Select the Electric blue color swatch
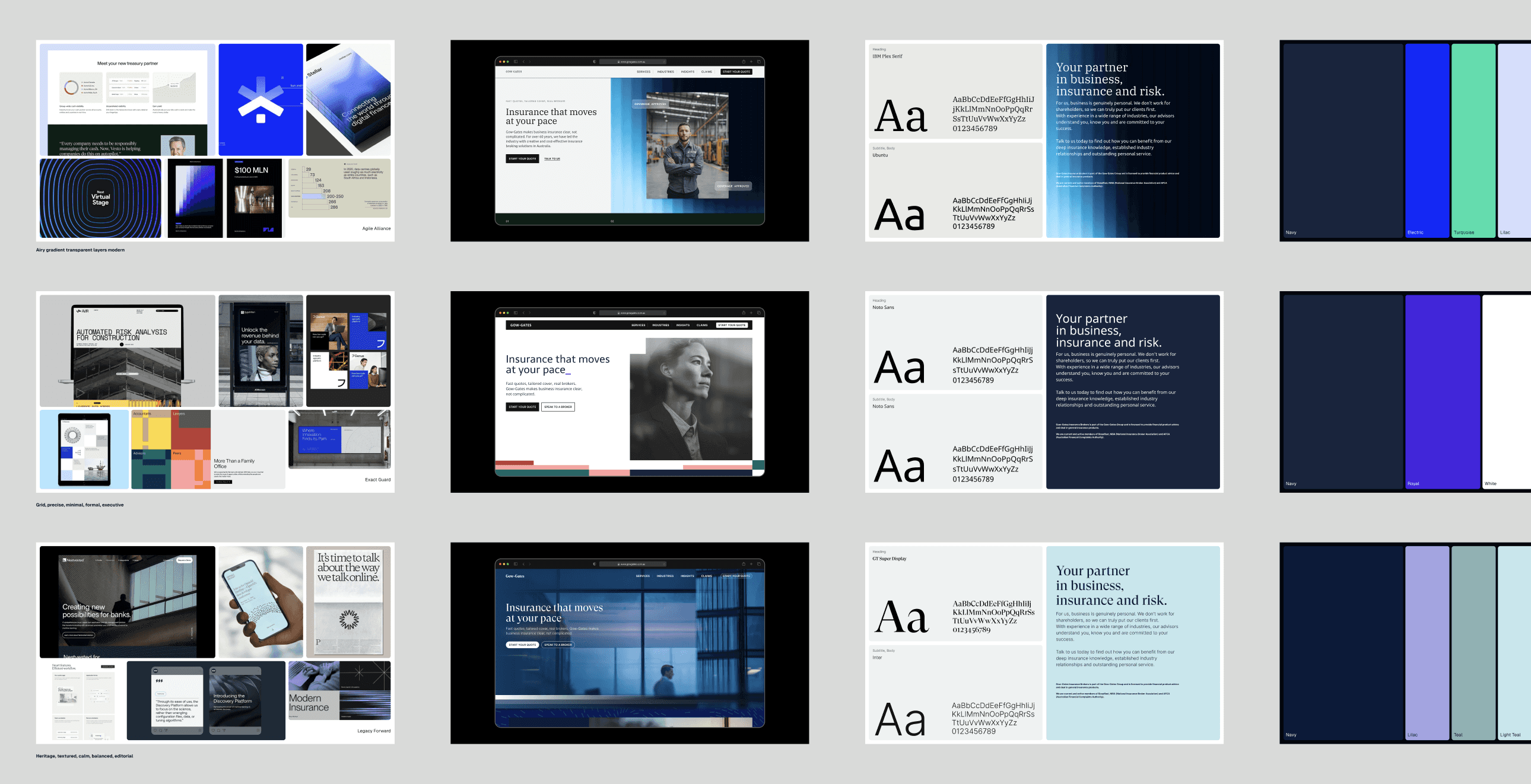The height and width of the screenshot is (784, 1531). [x=1427, y=140]
